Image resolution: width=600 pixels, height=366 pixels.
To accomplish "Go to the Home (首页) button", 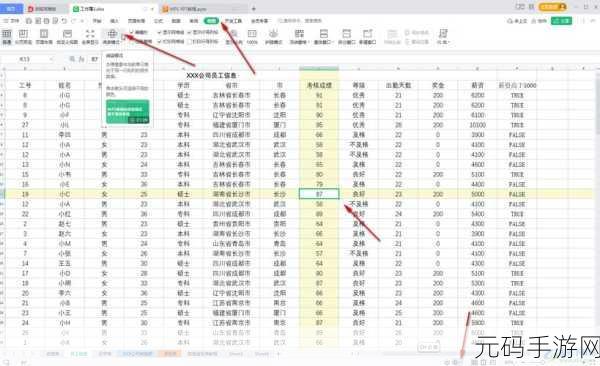I will point(11,8).
